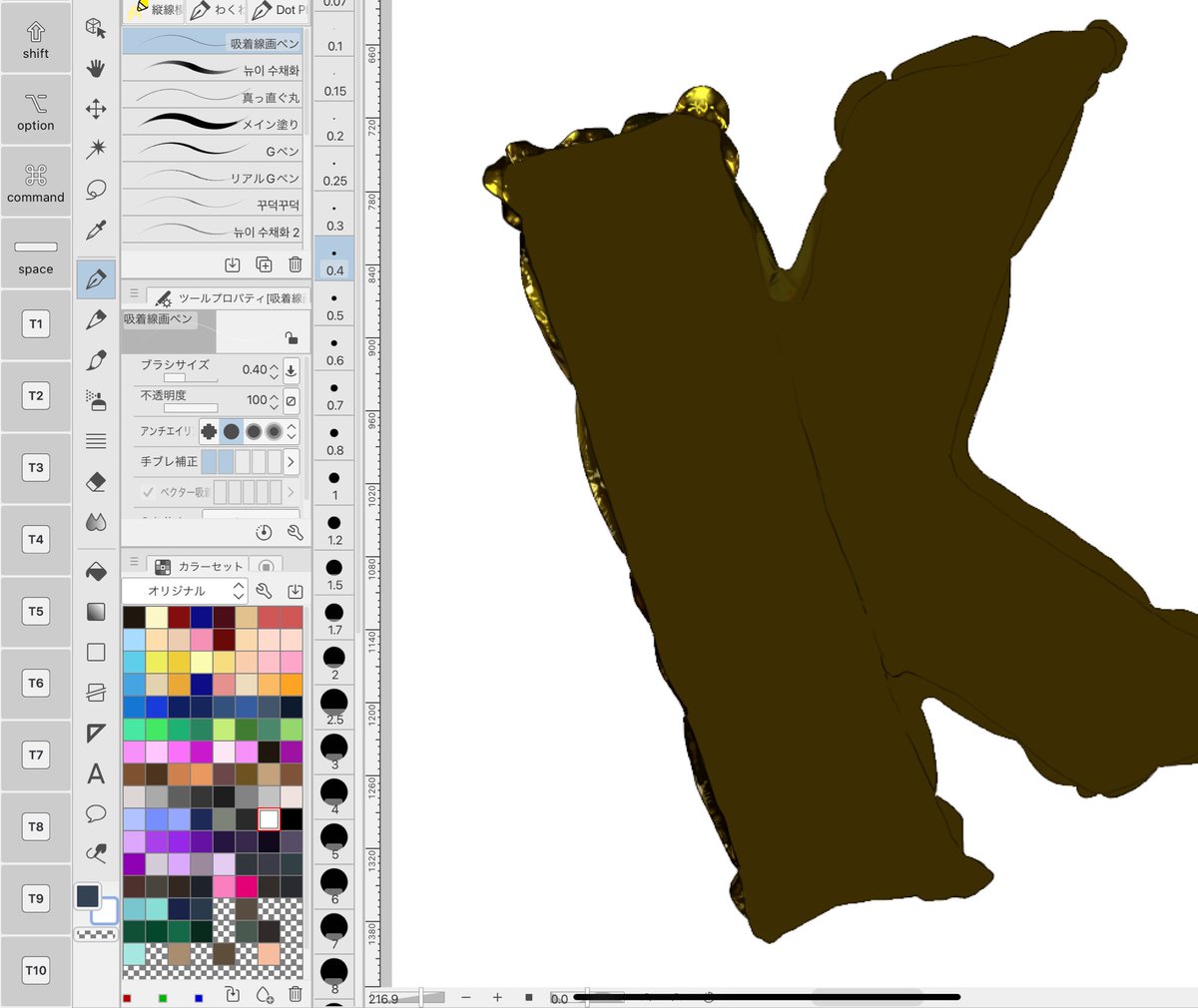Expand the 手ブレ補正 options arrow
Image resolution: width=1198 pixels, height=1008 pixels.
pos(291,462)
